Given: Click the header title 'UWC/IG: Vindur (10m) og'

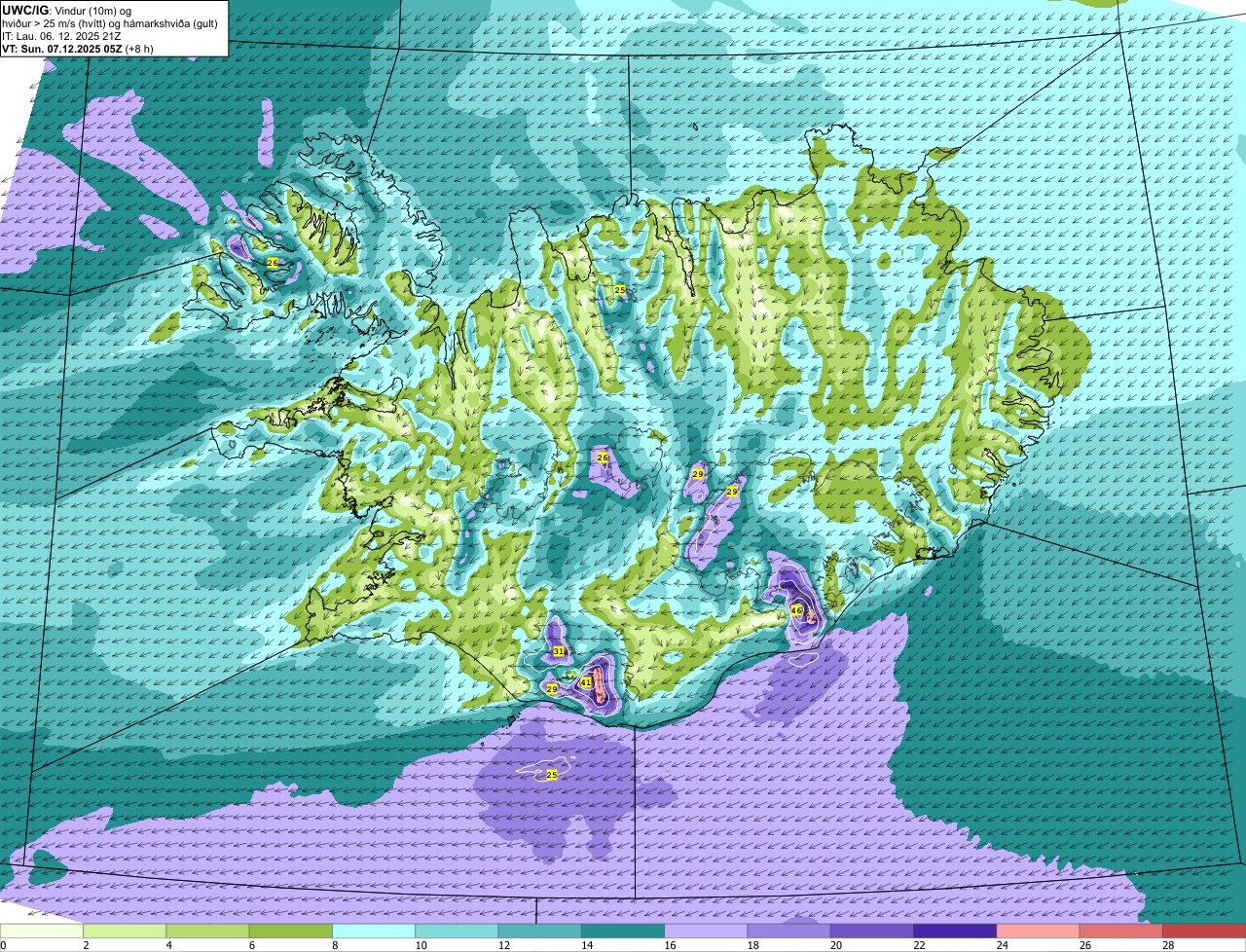Looking at the screenshot, I should pyautogui.click(x=66, y=9).
